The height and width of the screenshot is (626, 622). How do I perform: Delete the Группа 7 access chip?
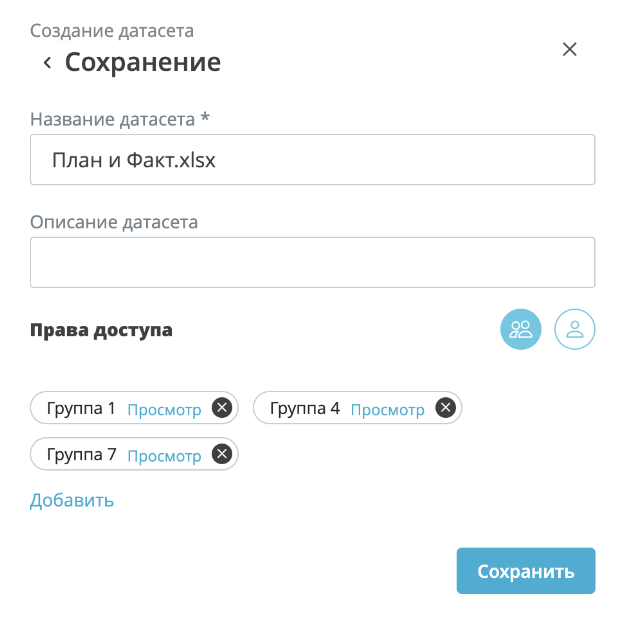click(222, 455)
